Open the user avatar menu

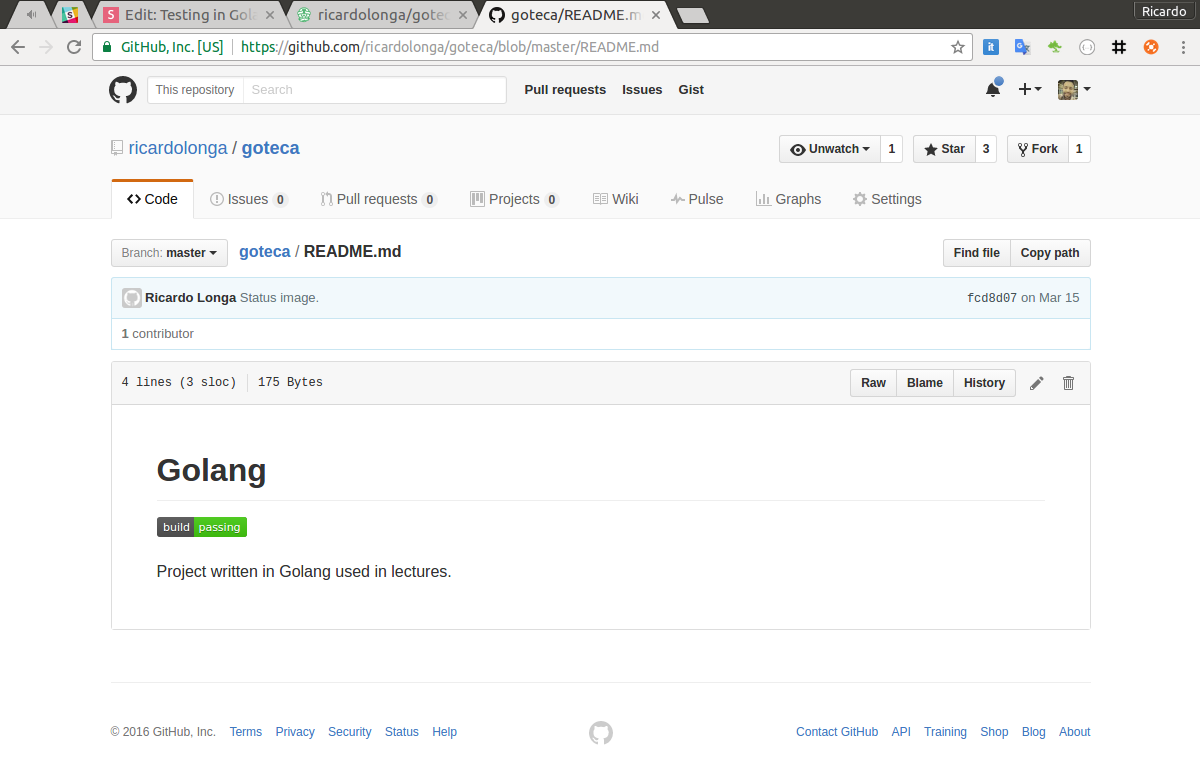click(1074, 89)
